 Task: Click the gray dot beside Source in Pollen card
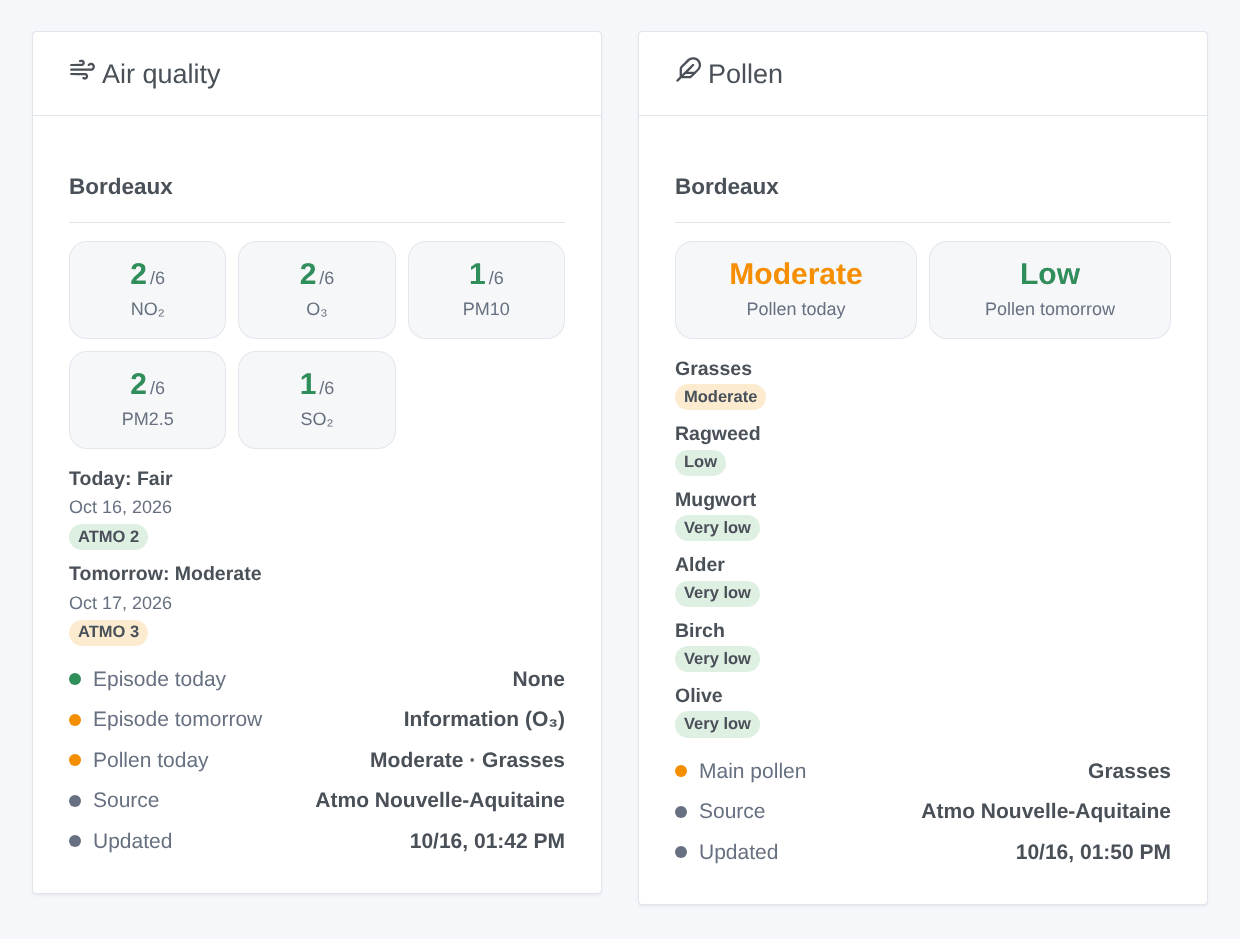coord(681,812)
